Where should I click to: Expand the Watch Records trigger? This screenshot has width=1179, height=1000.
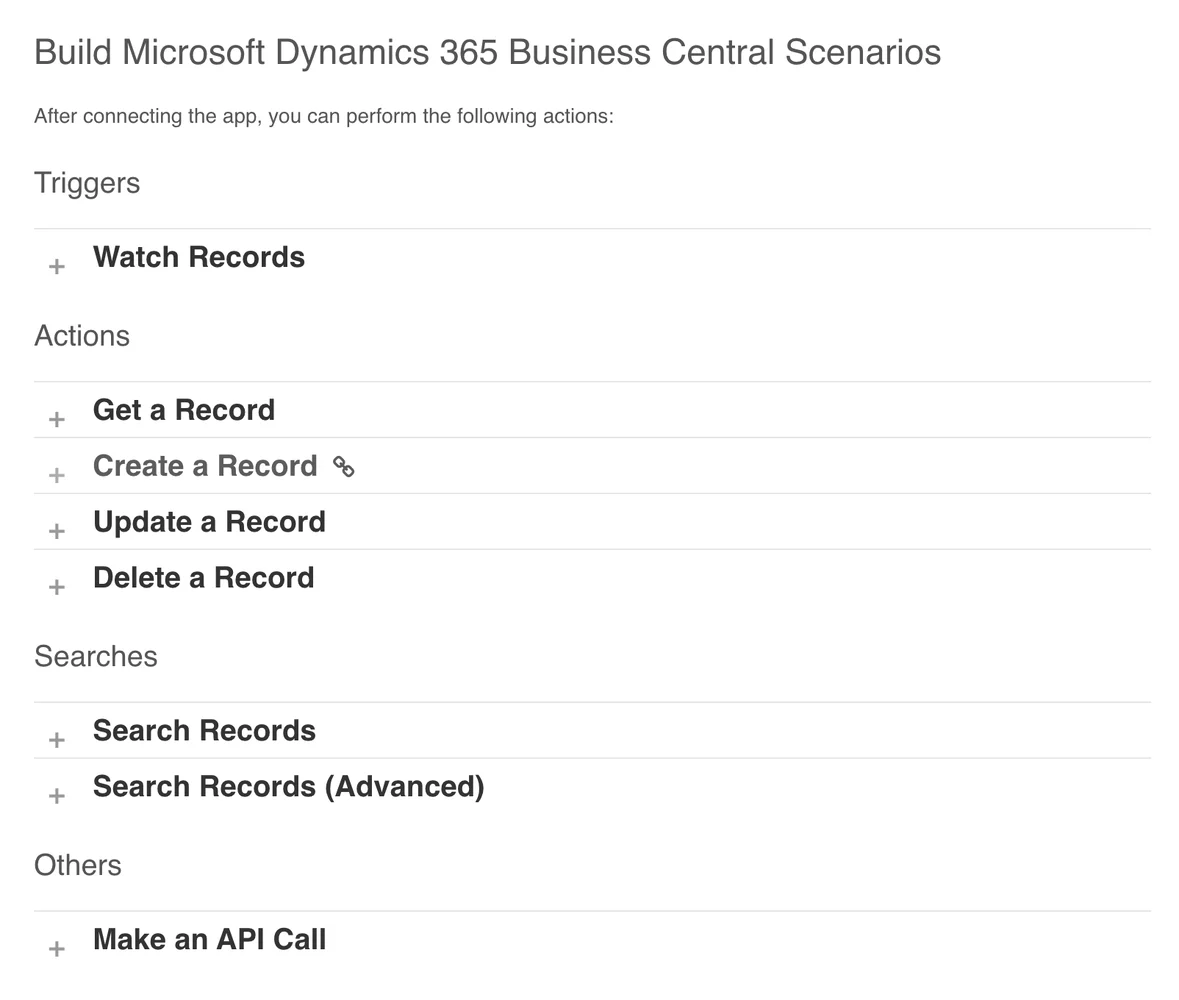click(56, 265)
